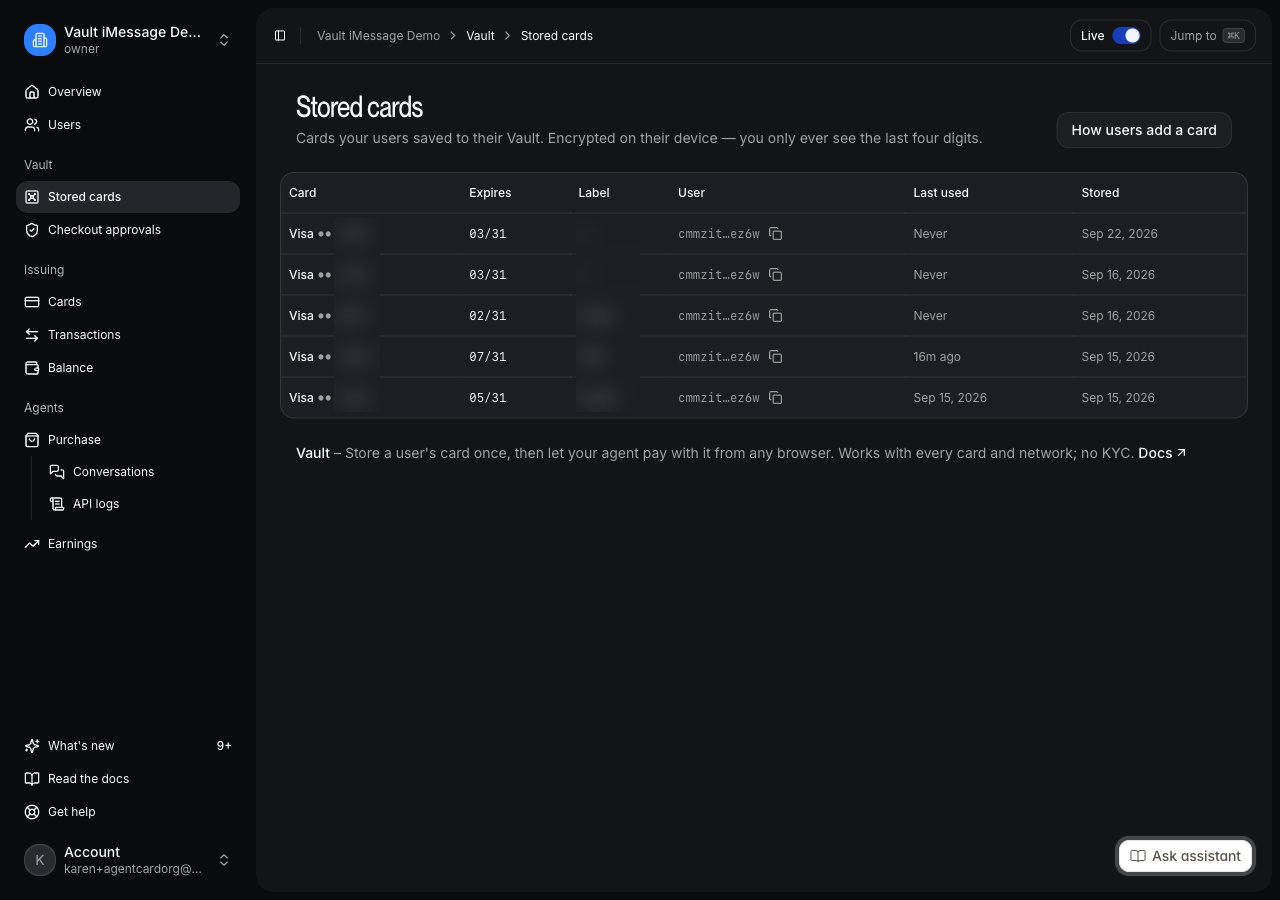This screenshot has width=1280, height=900.
Task: Open the Ask assistant button
Action: [x=1185, y=856]
